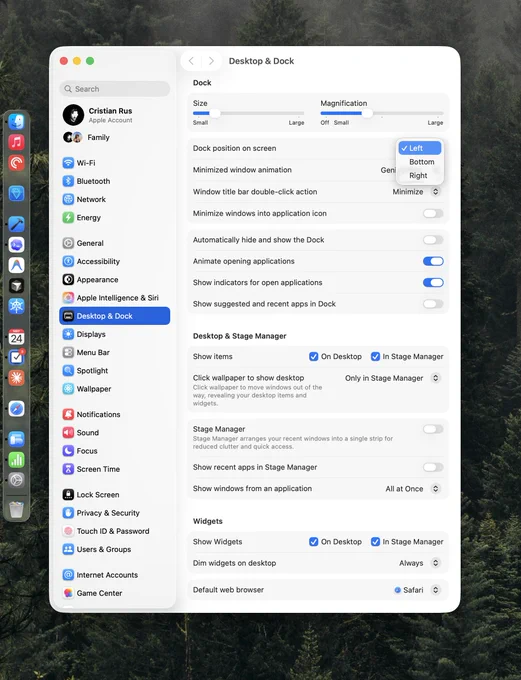521x680 pixels.
Task: Open Accessibility preferences
Action: tap(115, 261)
